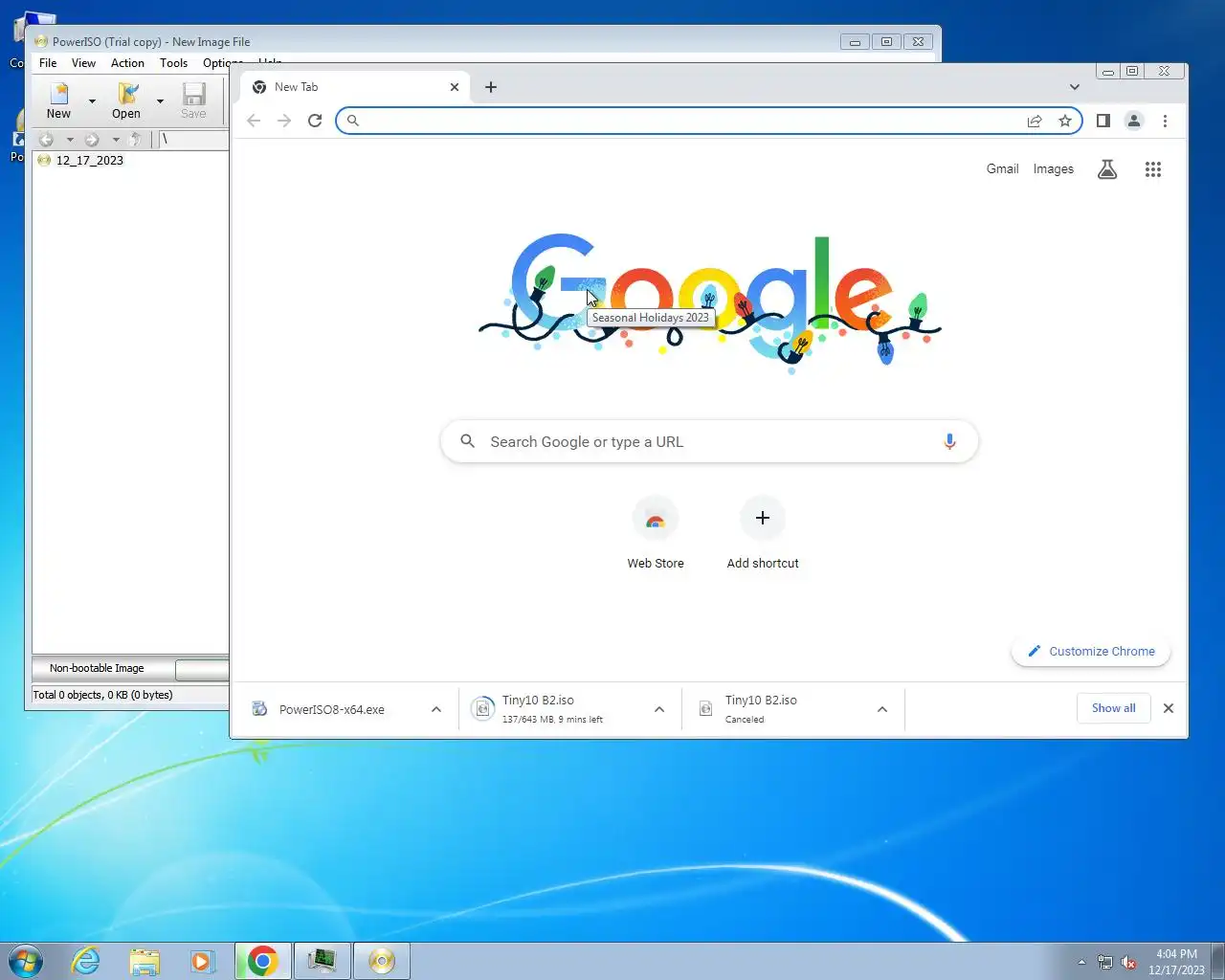The image size is (1225, 980).
Task: Click Total 0 objects status text
Action: [102, 695]
